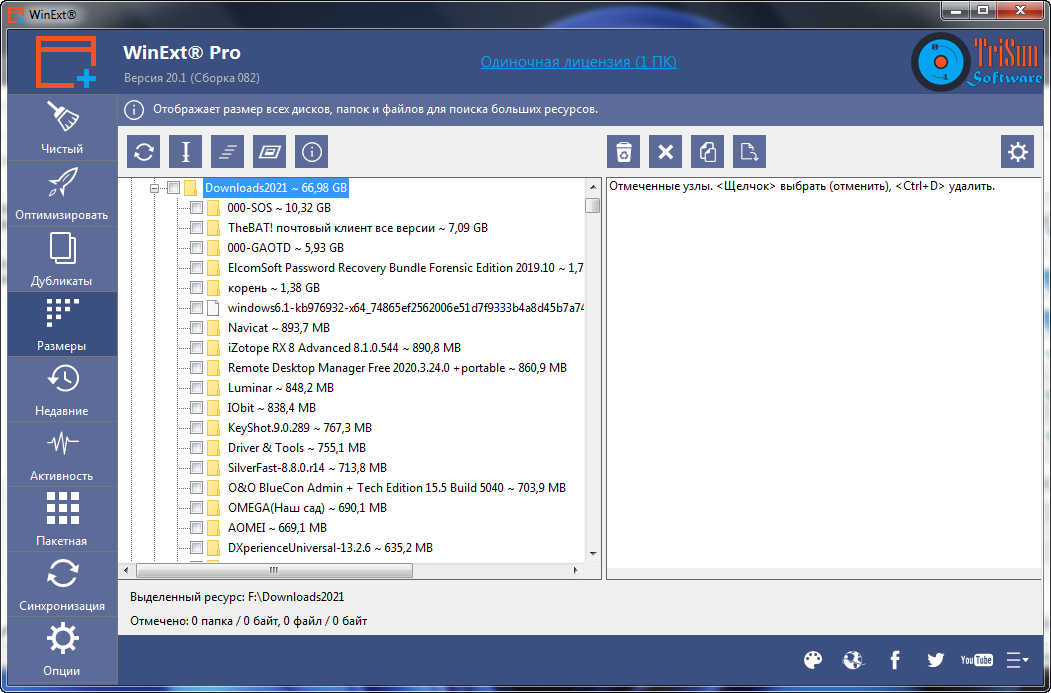The height and width of the screenshot is (693, 1051).
Task: Click the slanted lines toolbar icon
Action: [227, 152]
